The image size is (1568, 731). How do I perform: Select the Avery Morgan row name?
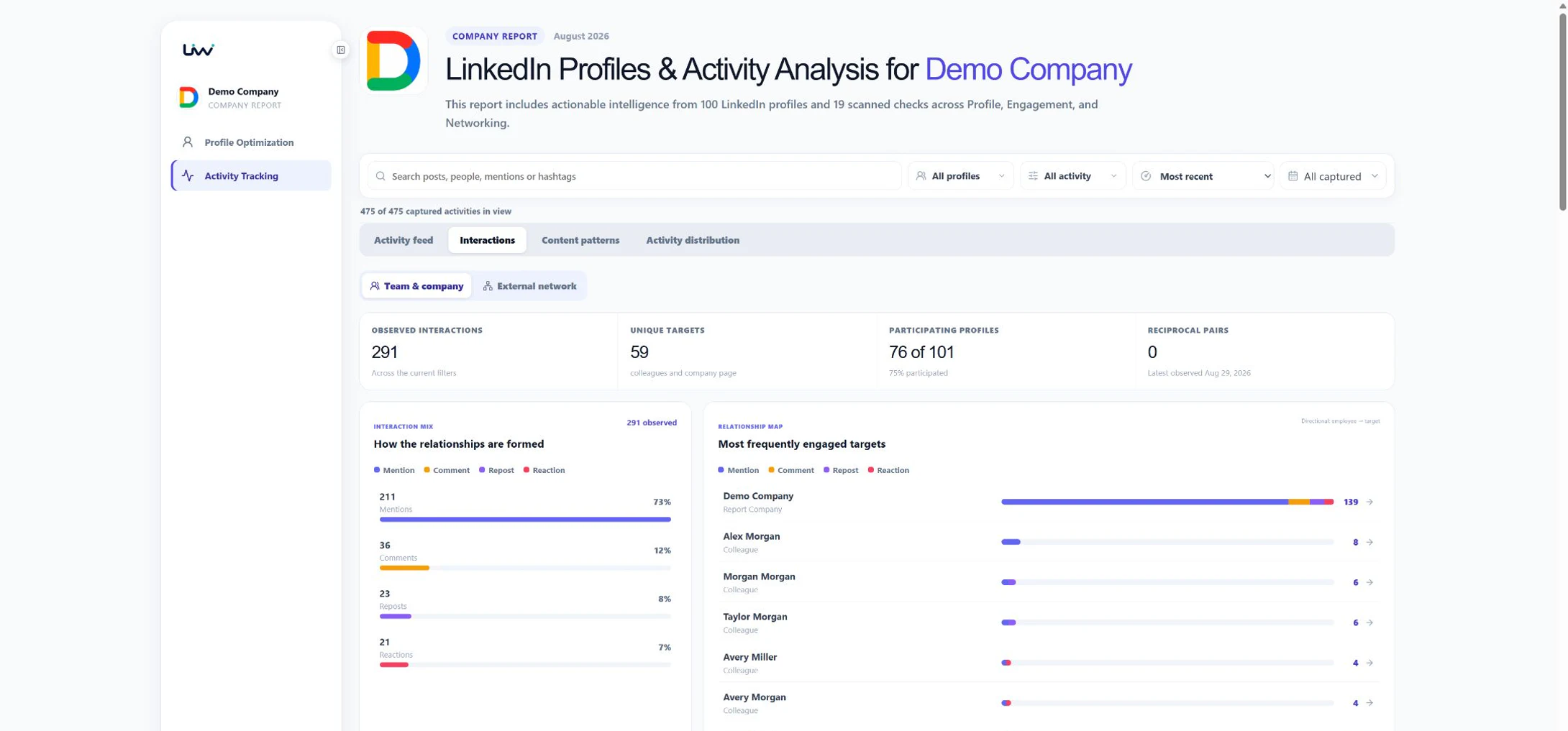(x=755, y=697)
